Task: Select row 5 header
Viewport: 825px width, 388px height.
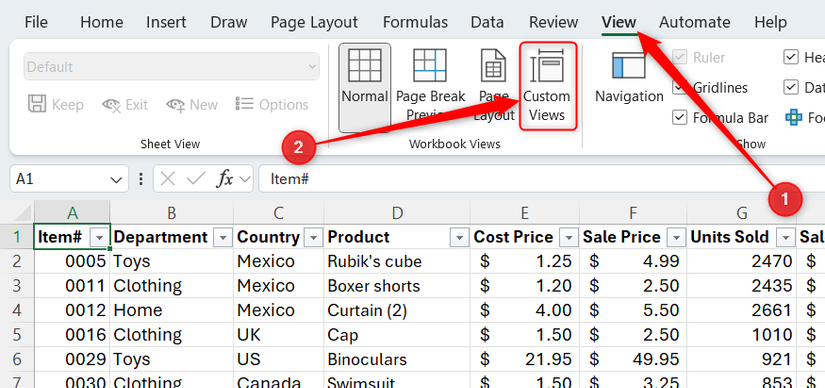Action: 17,335
